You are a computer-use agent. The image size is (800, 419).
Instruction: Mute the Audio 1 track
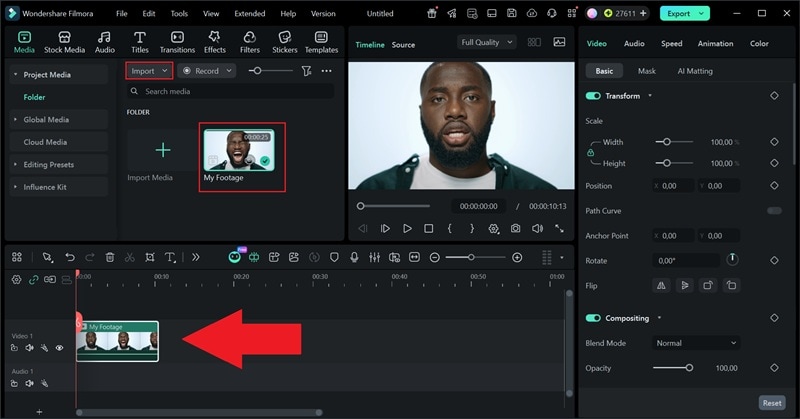point(30,383)
